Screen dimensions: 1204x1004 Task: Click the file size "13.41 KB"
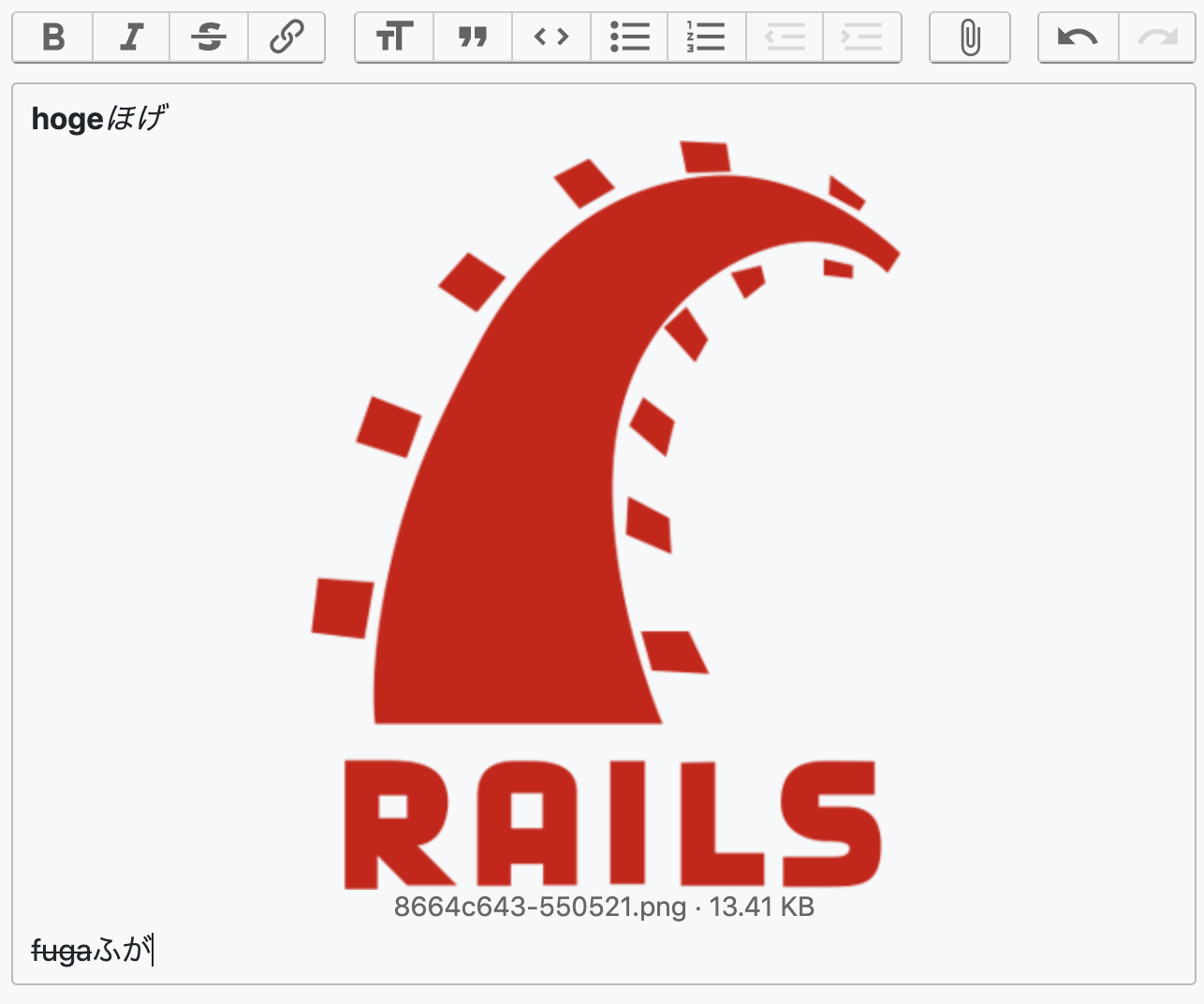(x=762, y=907)
